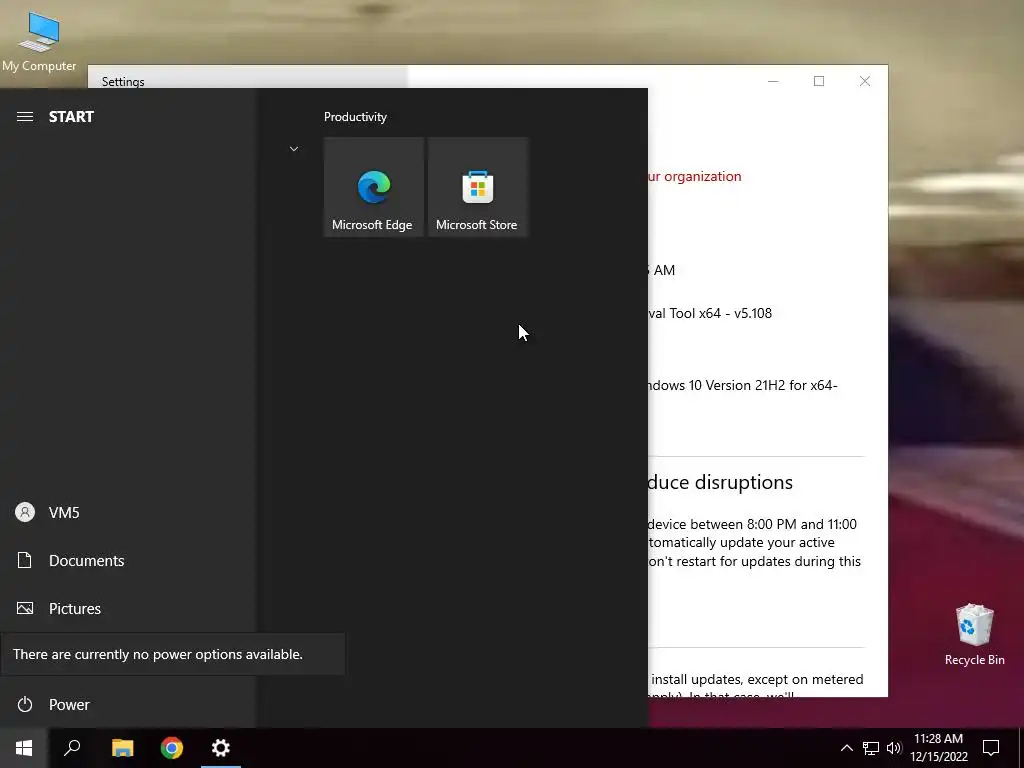Open the notification Action Center
Image resolution: width=1024 pixels, height=768 pixels.
[x=991, y=748]
